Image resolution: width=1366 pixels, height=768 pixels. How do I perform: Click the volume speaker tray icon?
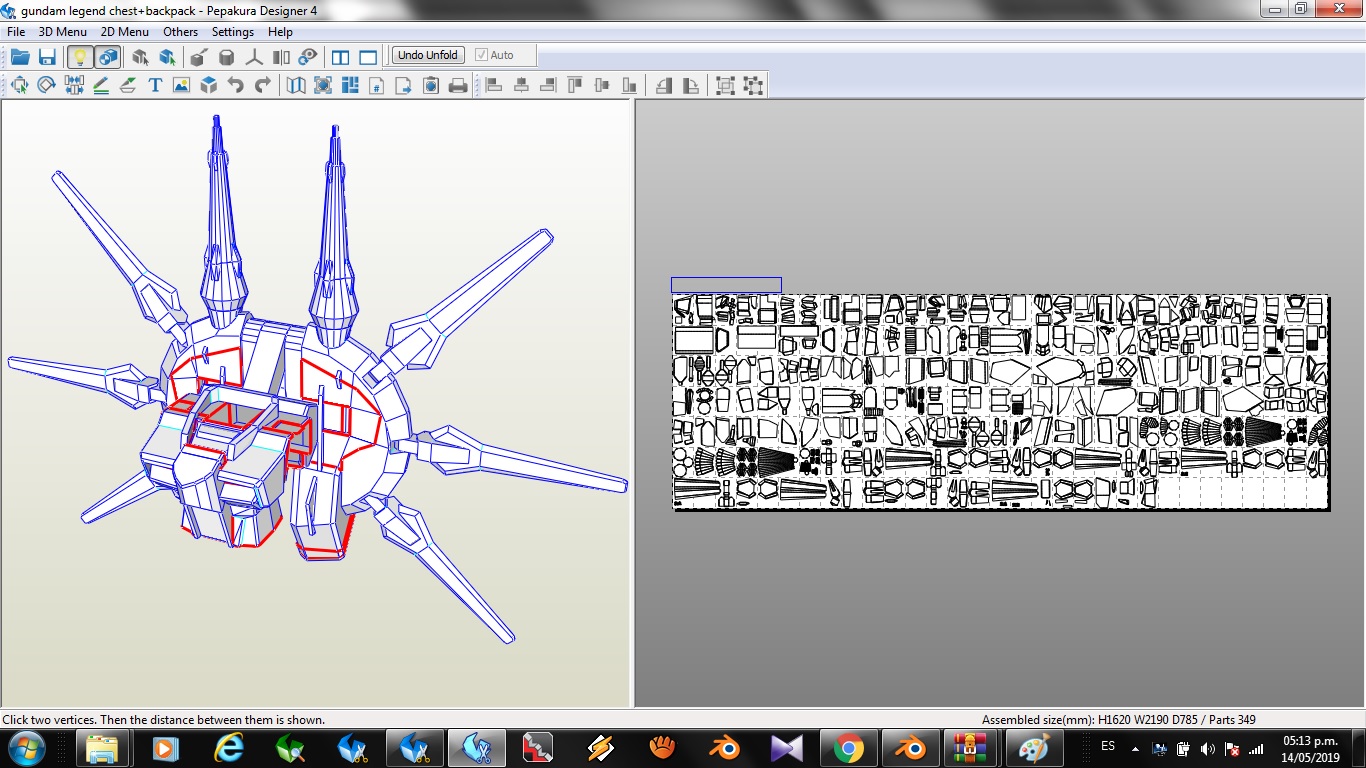tap(1208, 748)
